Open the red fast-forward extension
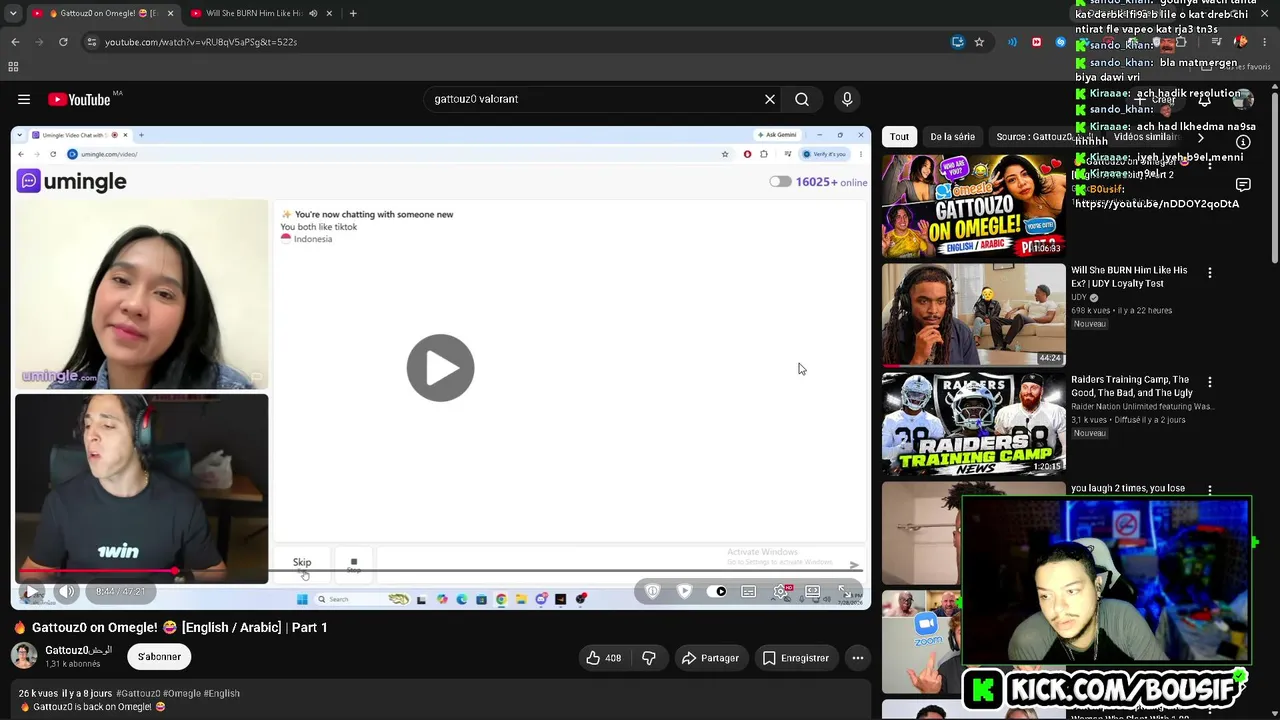The height and width of the screenshot is (720, 1280). tap(1036, 42)
